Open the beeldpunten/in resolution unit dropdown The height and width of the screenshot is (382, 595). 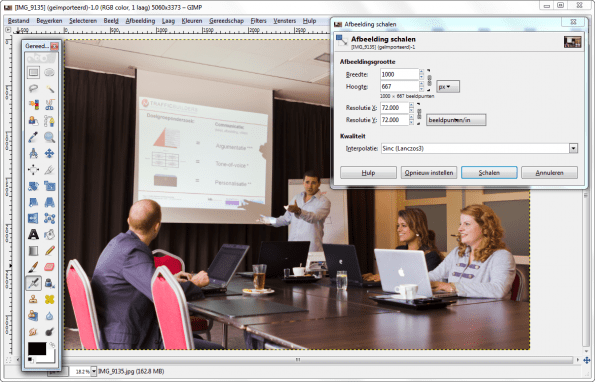[456, 120]
